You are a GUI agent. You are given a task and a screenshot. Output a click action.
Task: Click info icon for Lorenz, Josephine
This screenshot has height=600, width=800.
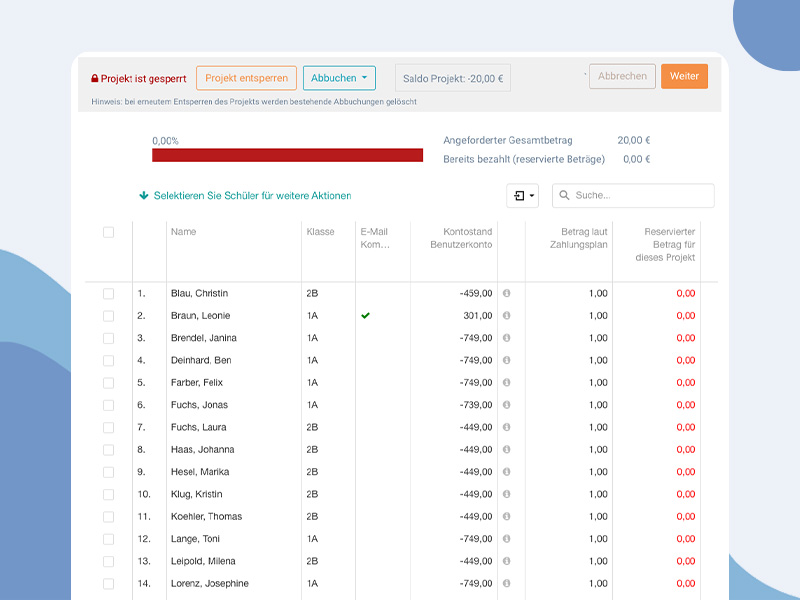[x=506, y=584]
